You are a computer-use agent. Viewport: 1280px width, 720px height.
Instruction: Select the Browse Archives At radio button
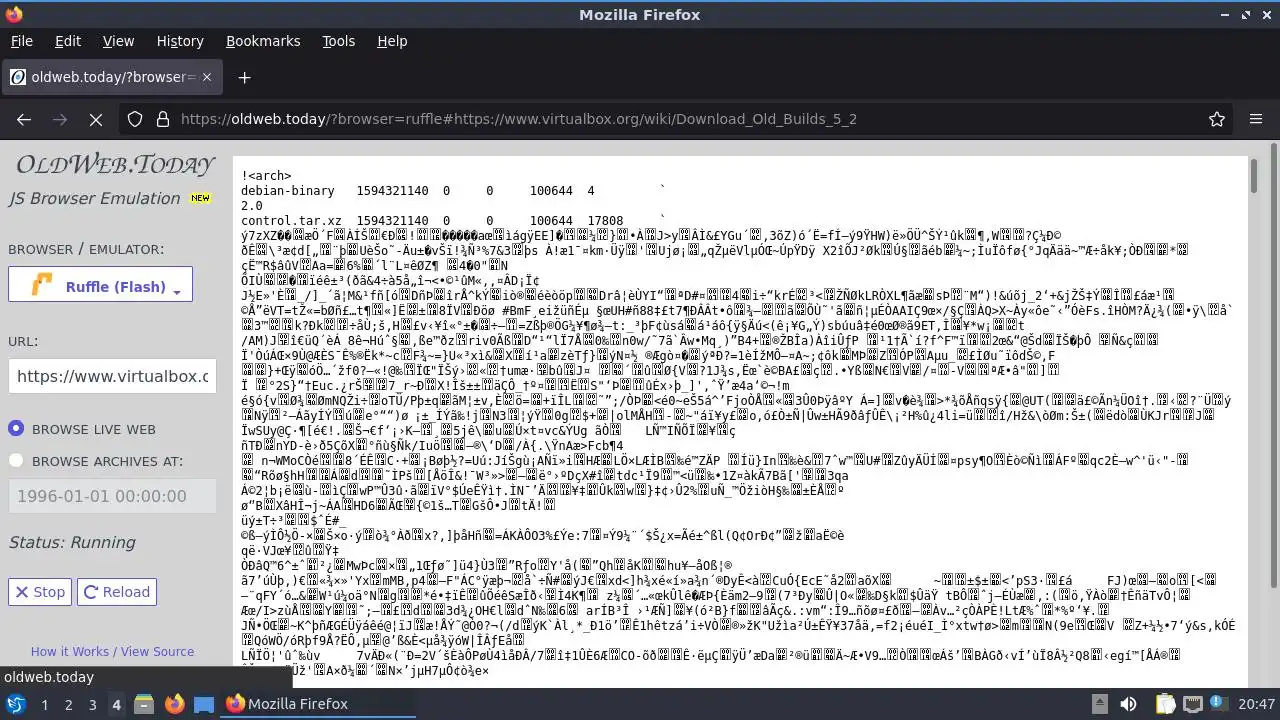click(x=16, y=461)
